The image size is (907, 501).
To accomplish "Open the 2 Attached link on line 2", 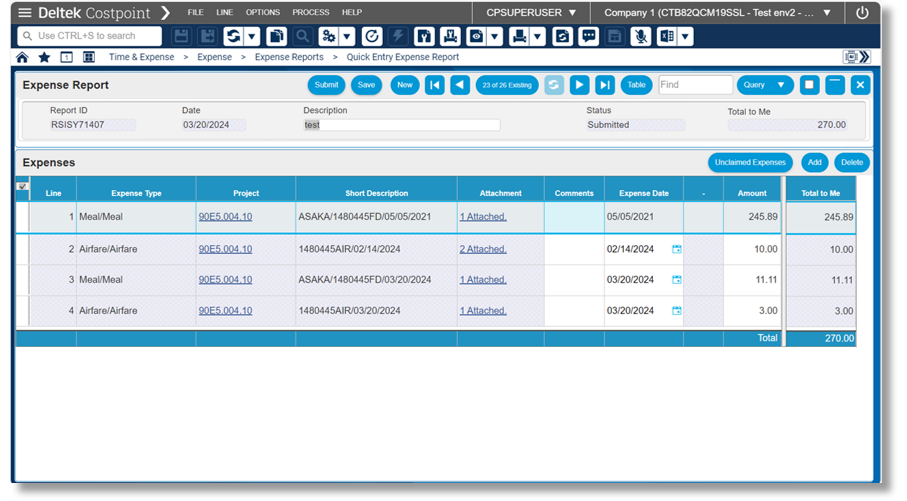I will point(483,249).
